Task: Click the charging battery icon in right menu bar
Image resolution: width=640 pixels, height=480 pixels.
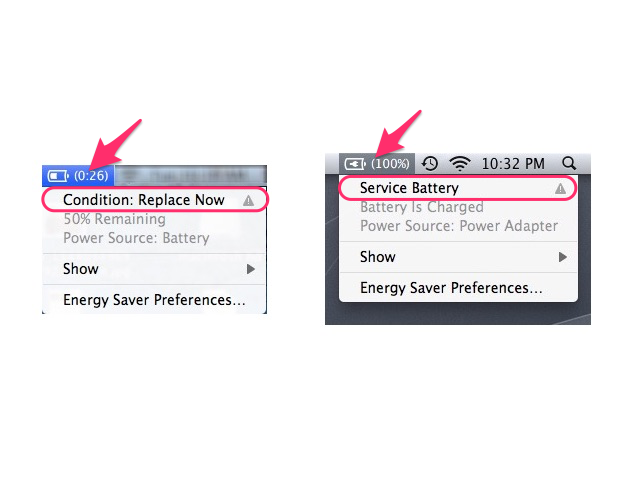Action: [355, 164]
